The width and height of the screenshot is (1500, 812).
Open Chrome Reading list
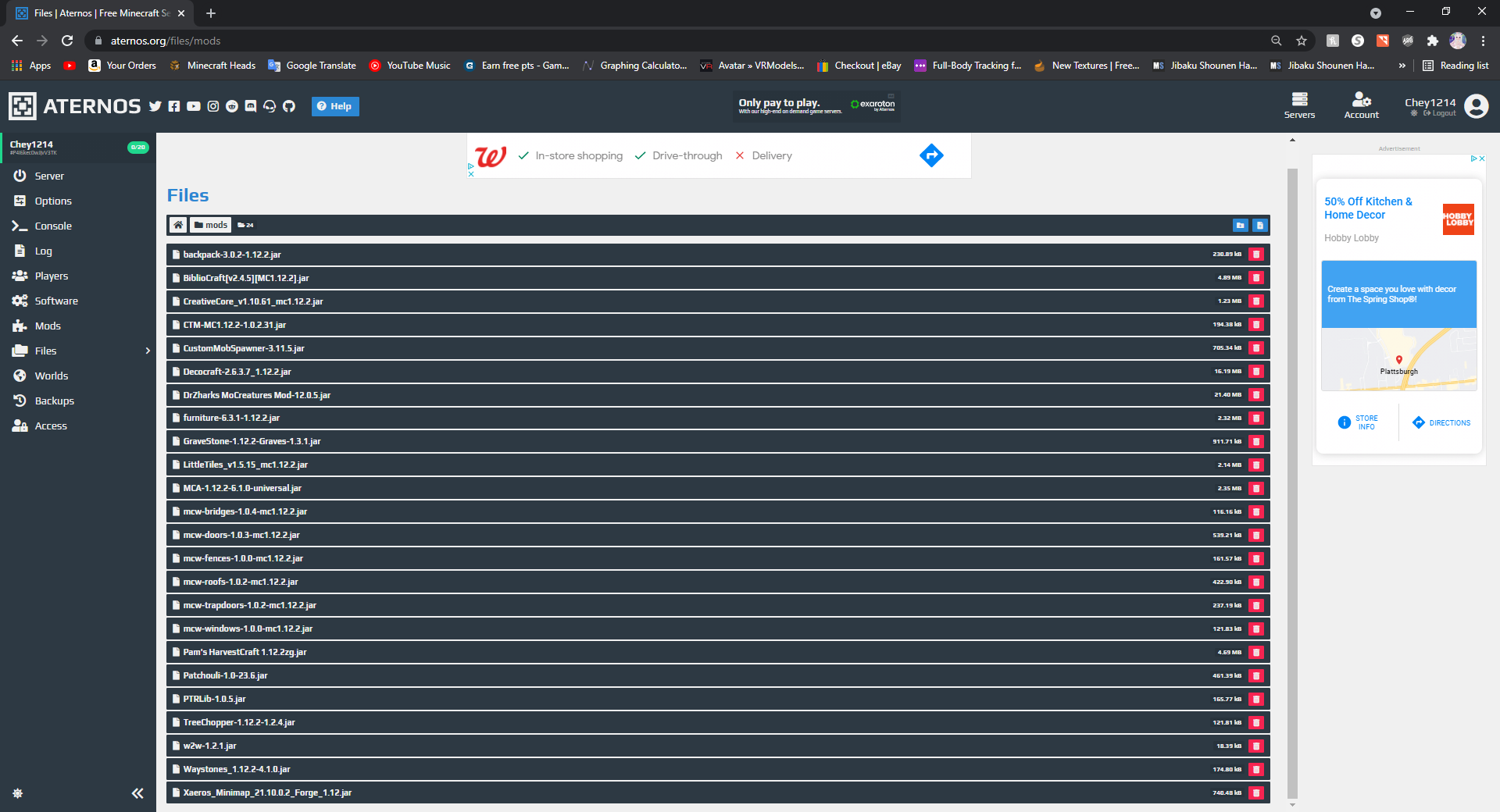tap(1455, 66)
